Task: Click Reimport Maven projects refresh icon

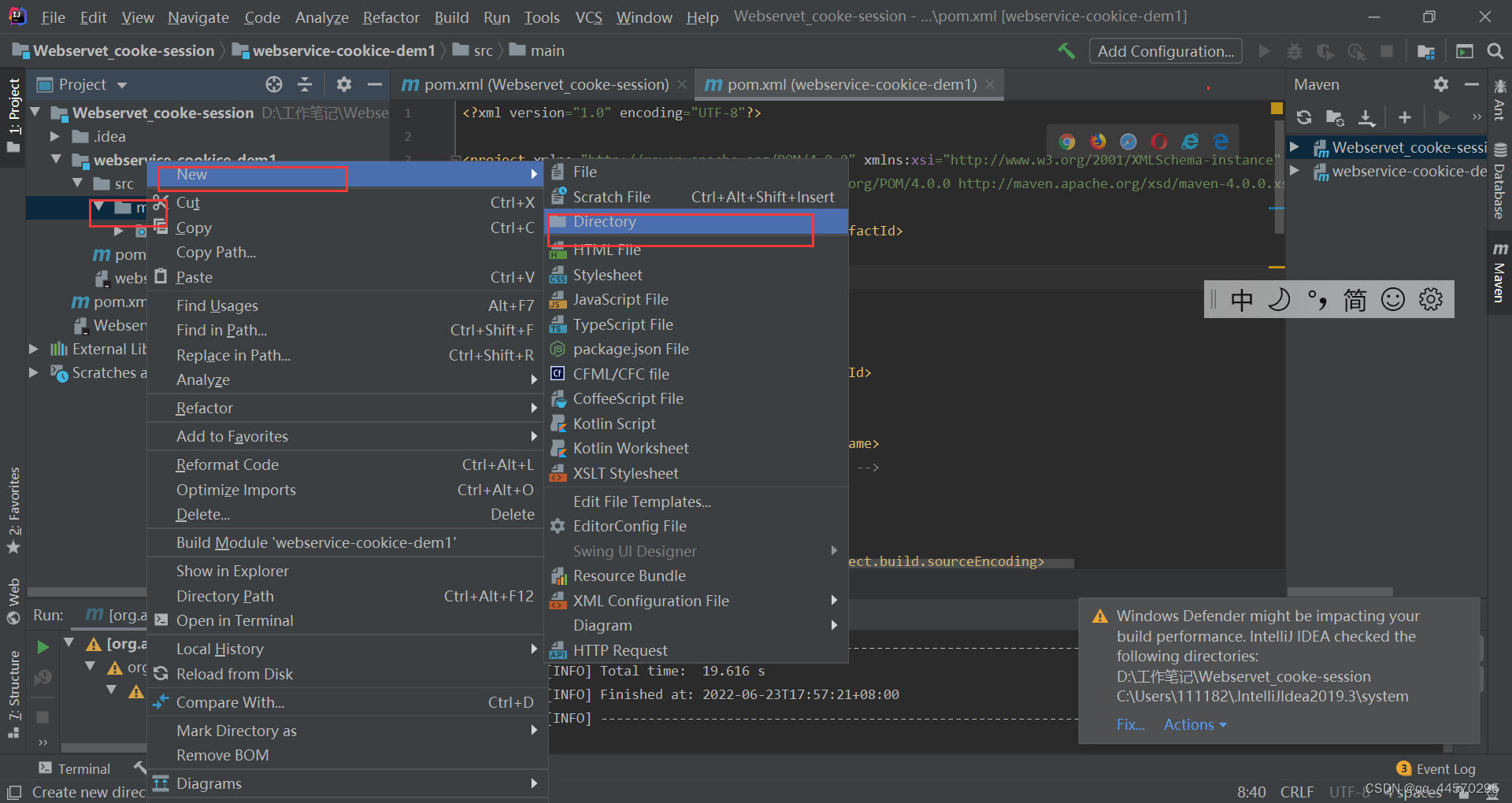Action: tap(1304, 117)
